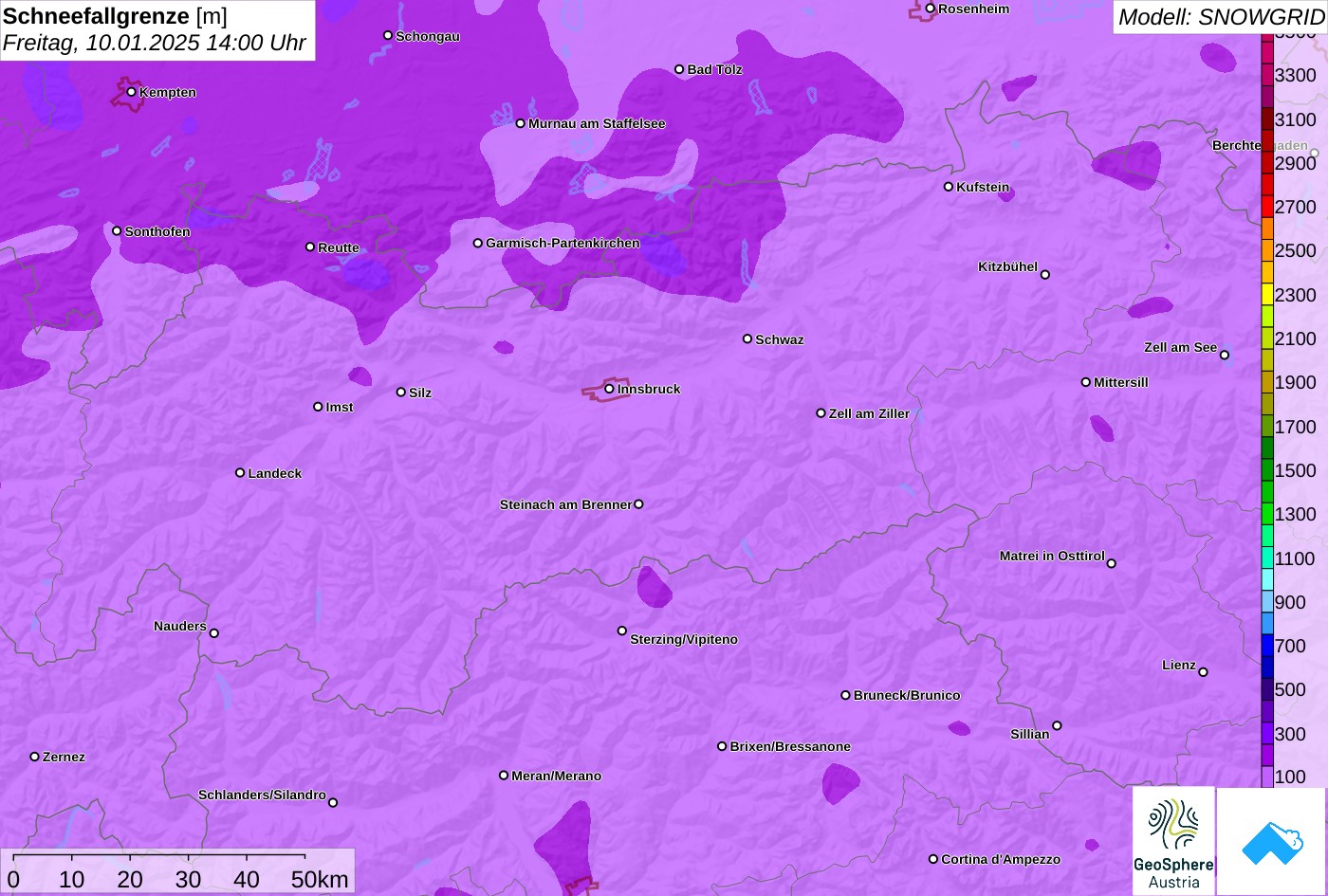Select the Kempten marker dot

[132, 92]
